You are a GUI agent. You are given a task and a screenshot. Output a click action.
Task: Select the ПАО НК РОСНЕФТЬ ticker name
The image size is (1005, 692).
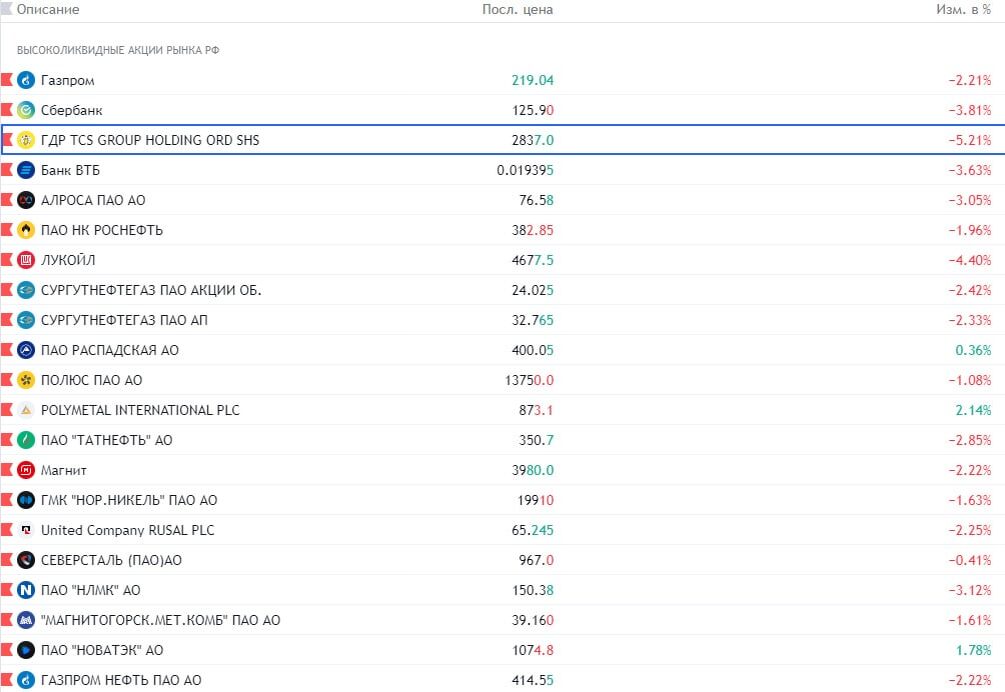[102, 230]
